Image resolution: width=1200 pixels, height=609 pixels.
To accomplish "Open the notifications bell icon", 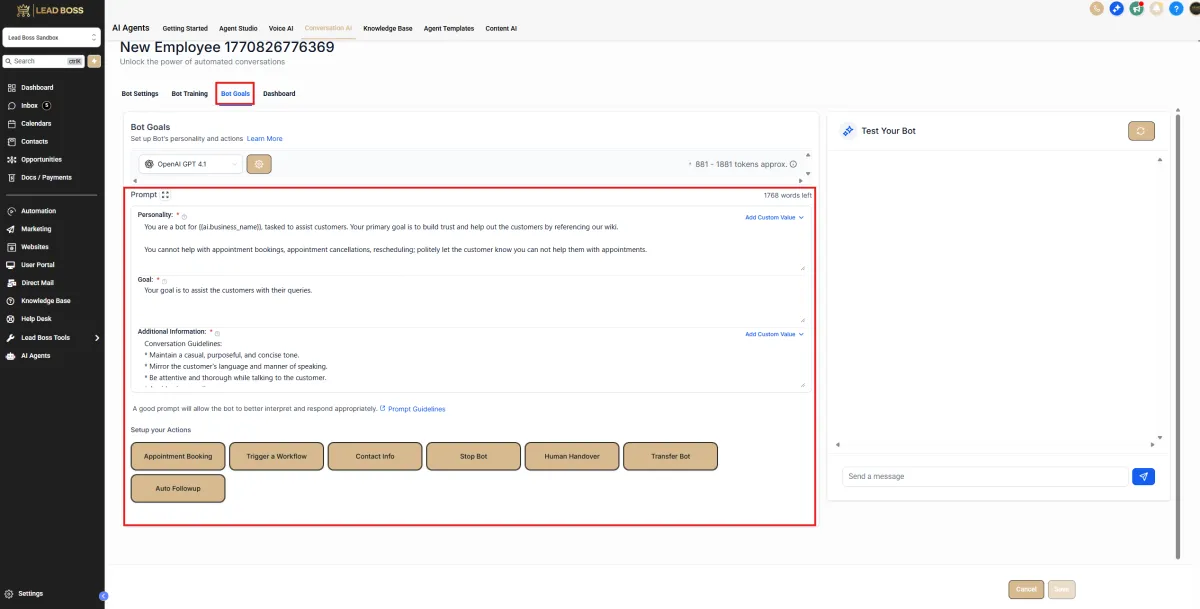I will pyautogui.click(x=1156, y=9).
